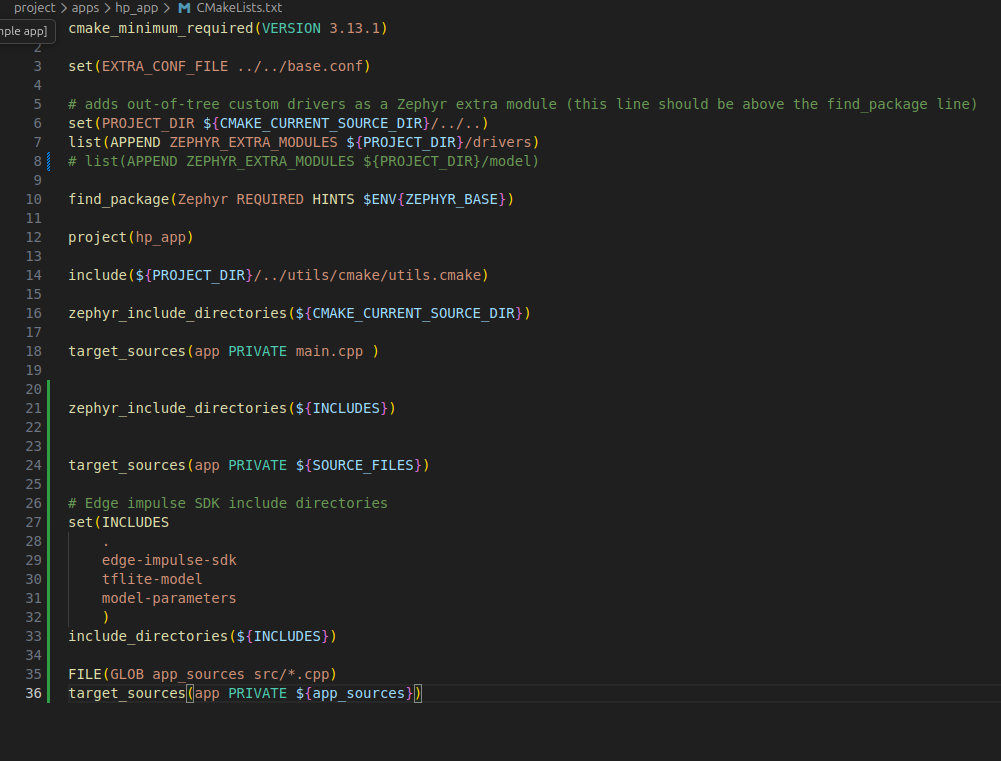Click the 'project(hp_app)' statement

point(130,237)
